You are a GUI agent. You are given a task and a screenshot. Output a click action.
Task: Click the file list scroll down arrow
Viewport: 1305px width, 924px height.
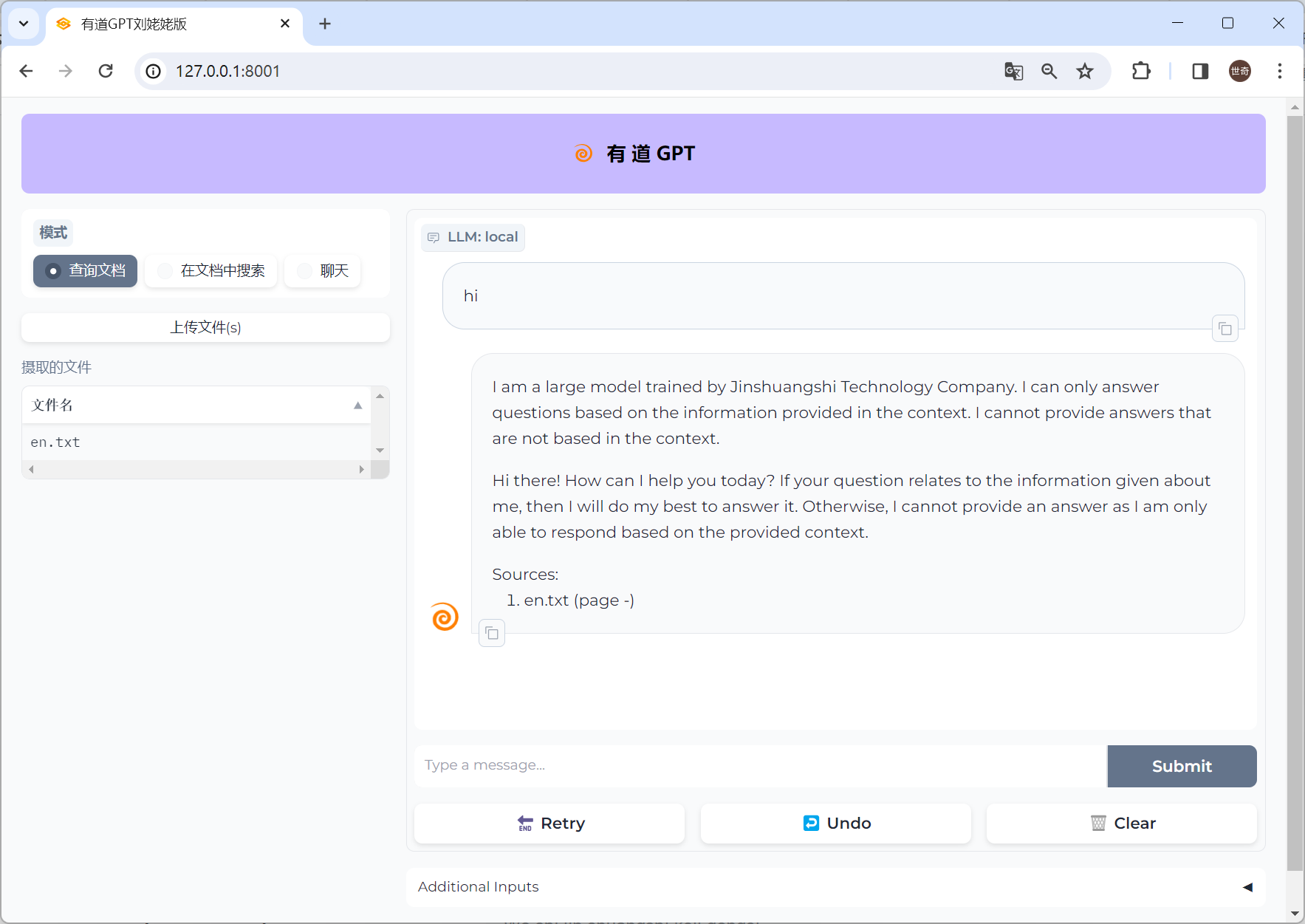coord(380,451)
